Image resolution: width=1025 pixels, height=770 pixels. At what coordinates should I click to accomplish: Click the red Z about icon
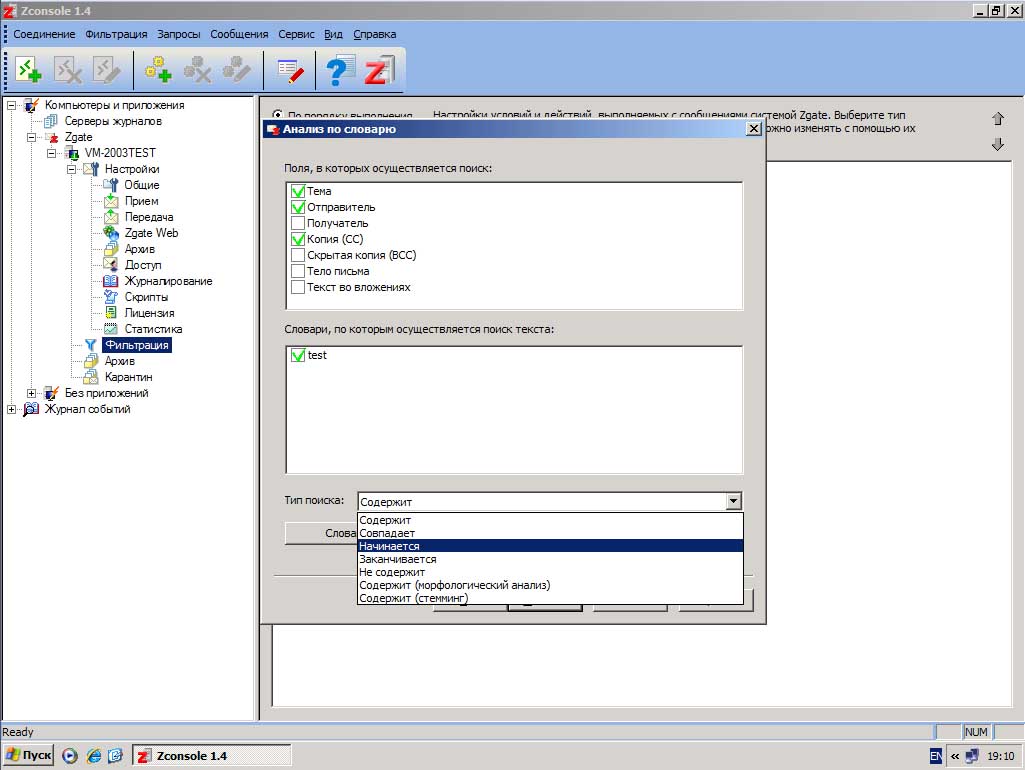coord(380,69)
